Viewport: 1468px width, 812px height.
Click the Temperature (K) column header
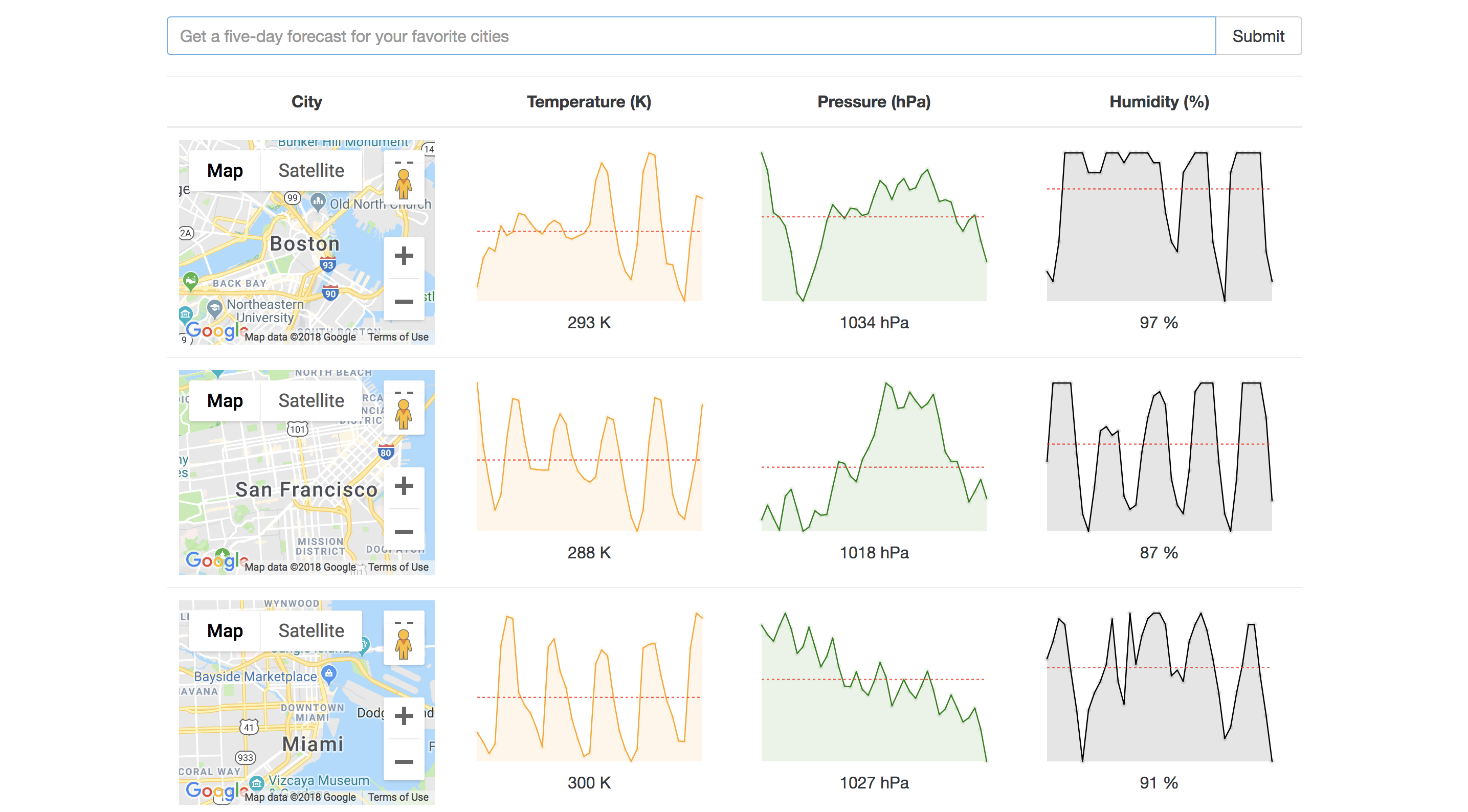tap(589, 101)
